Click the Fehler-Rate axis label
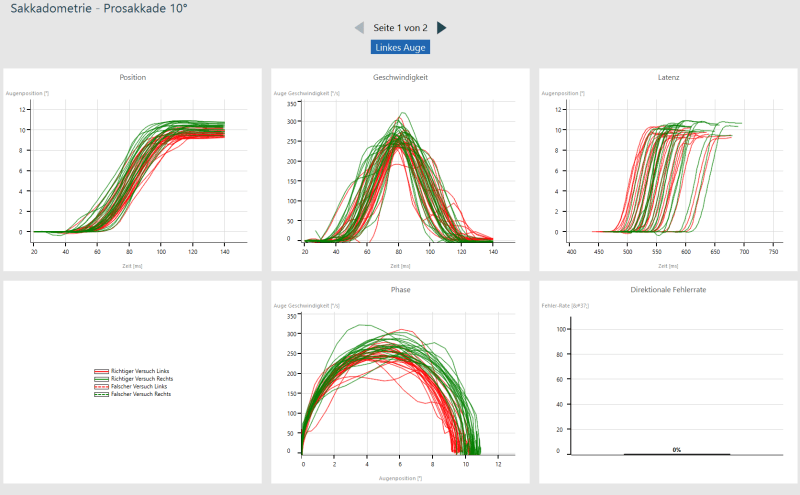The height and width of the screenshot is (495, 800). pyautogui.click(x=562, y=305)
